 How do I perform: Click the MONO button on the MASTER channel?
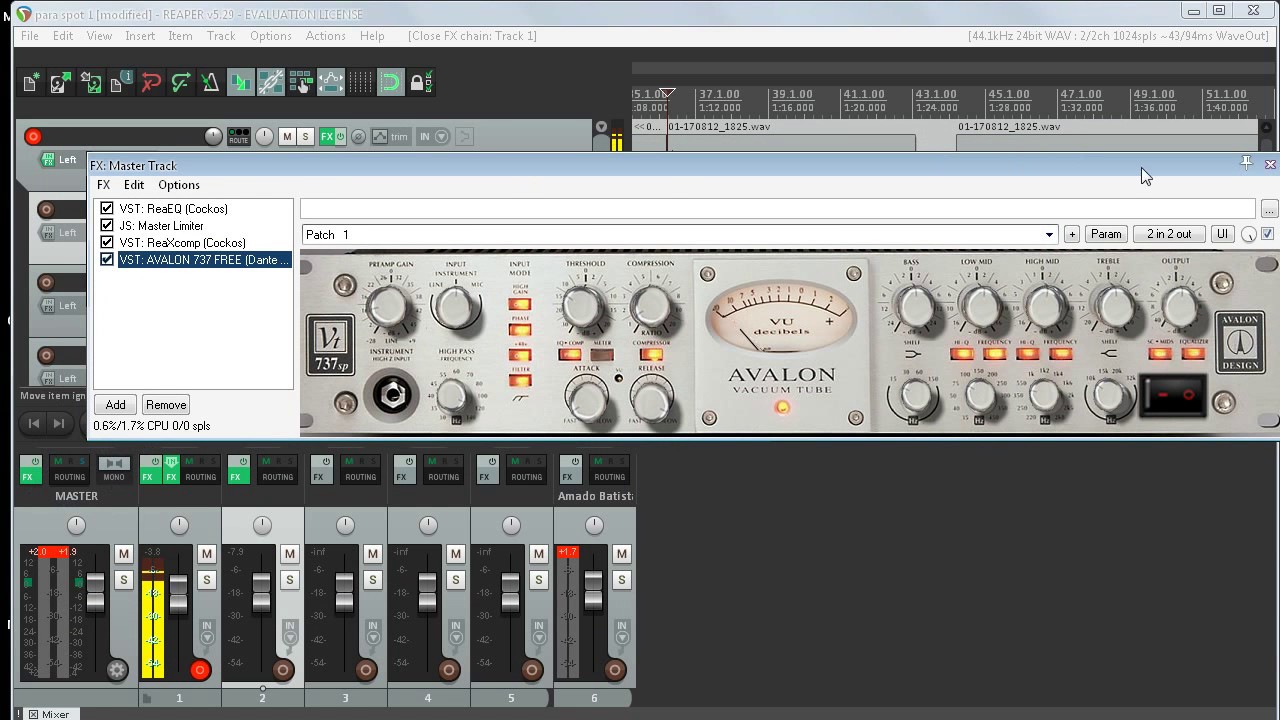(x=113, y=470)
